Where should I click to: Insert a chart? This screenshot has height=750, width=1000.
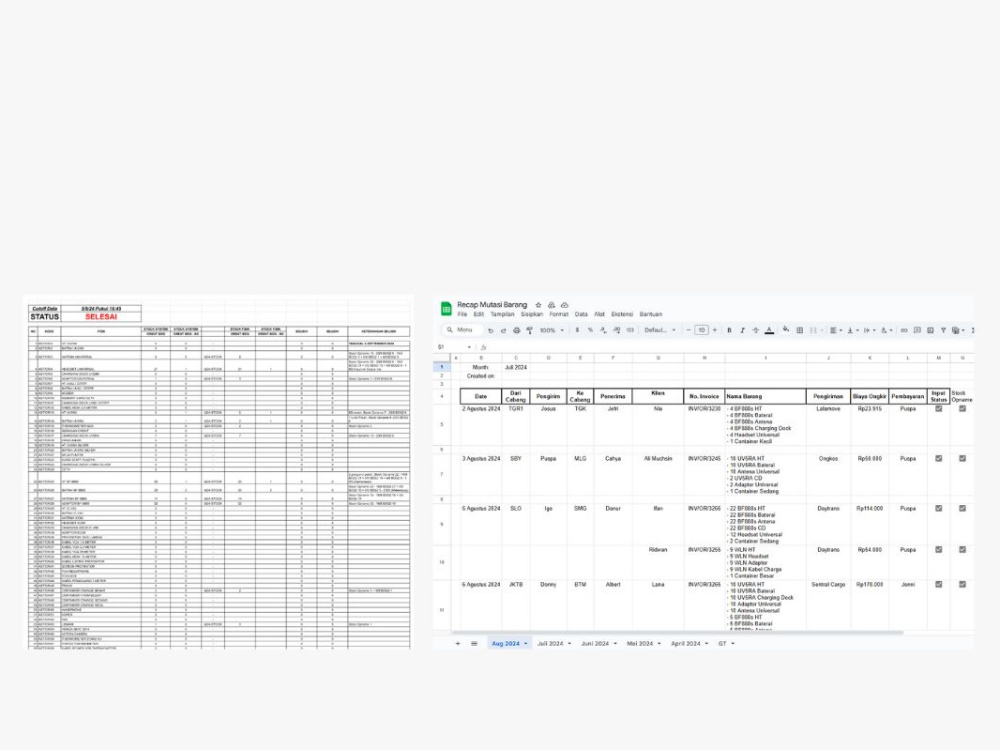click(930, 330)
